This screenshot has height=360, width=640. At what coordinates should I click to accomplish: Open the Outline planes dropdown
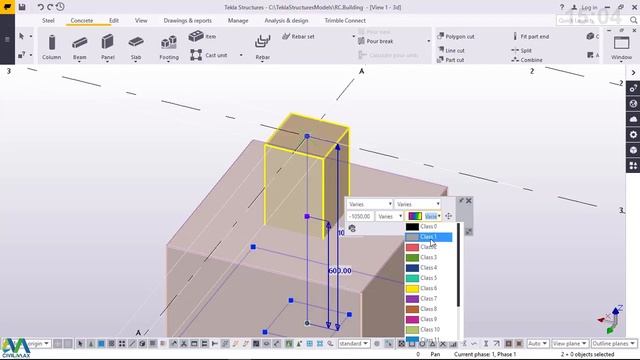point(613,344)
